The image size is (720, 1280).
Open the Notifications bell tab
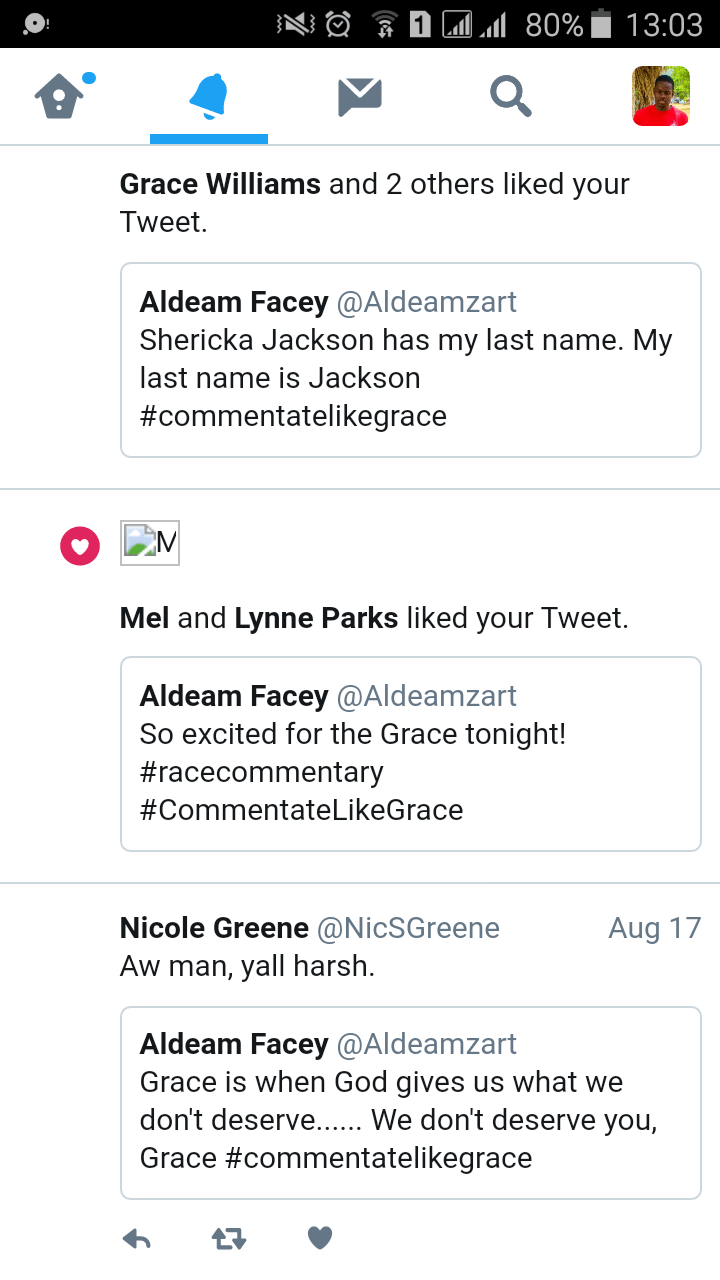coord(209,97)
